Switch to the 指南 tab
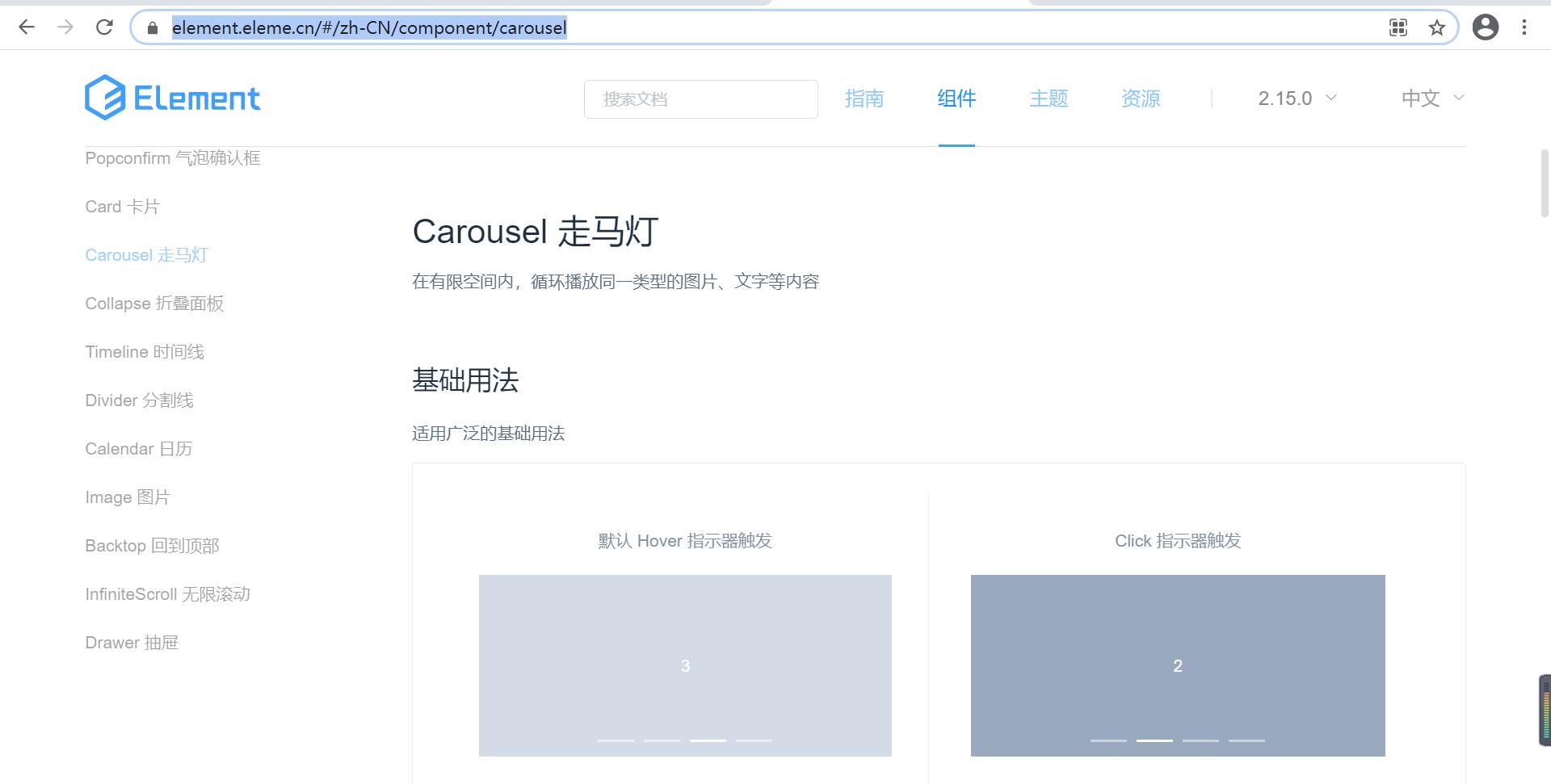The height and width of the screenshot is (784, 1551). 865,98
